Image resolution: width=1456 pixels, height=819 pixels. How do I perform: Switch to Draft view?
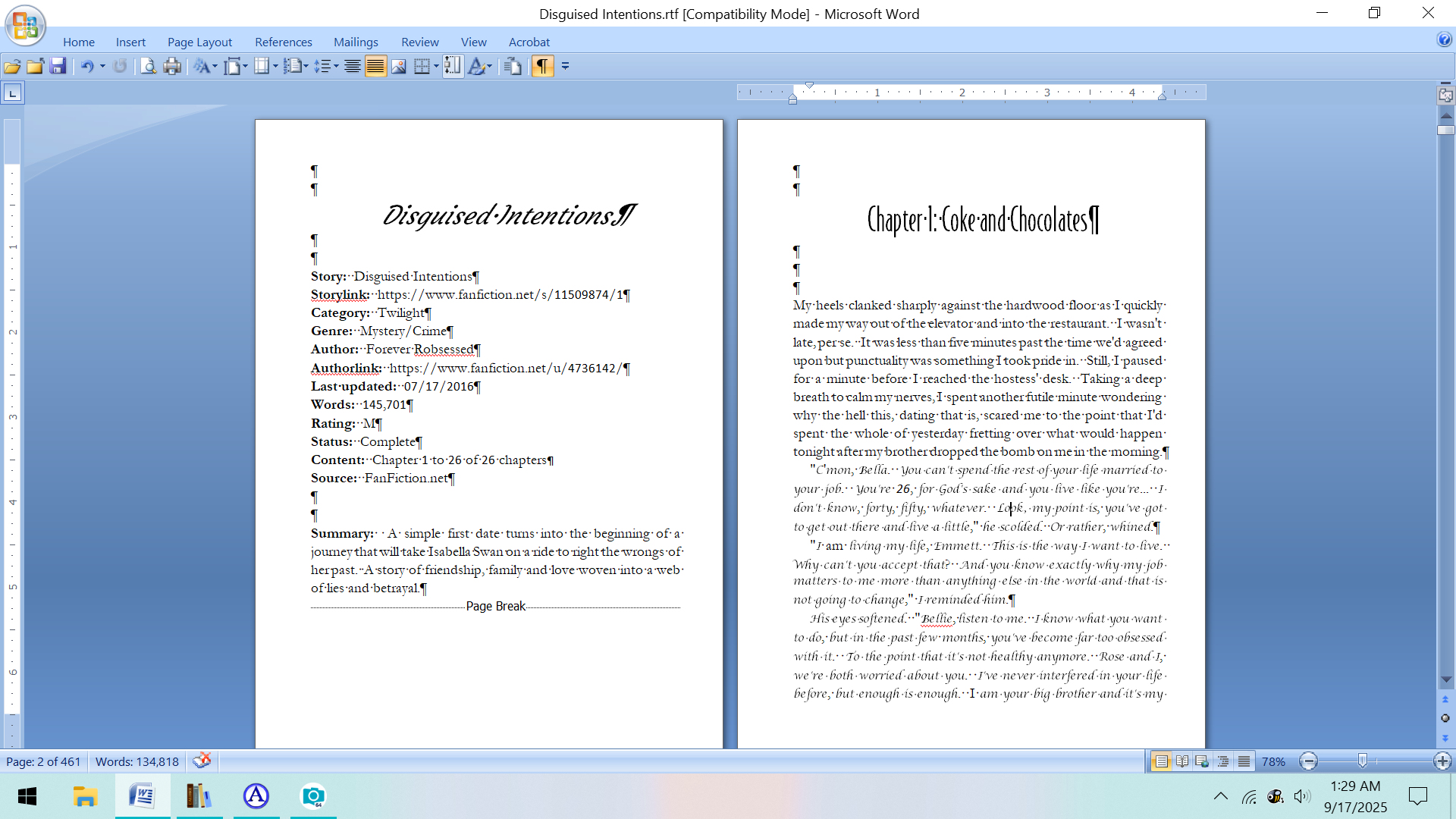point(1244,761)
